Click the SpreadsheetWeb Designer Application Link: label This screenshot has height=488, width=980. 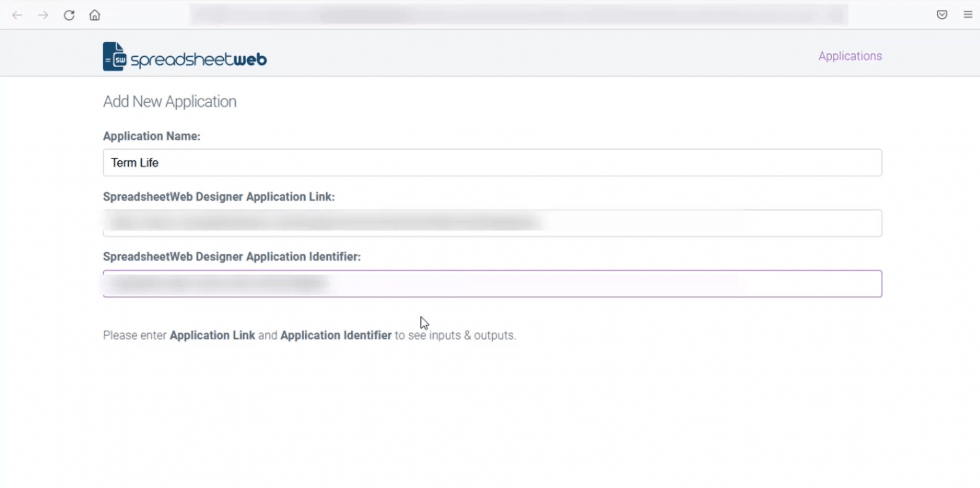219,197
